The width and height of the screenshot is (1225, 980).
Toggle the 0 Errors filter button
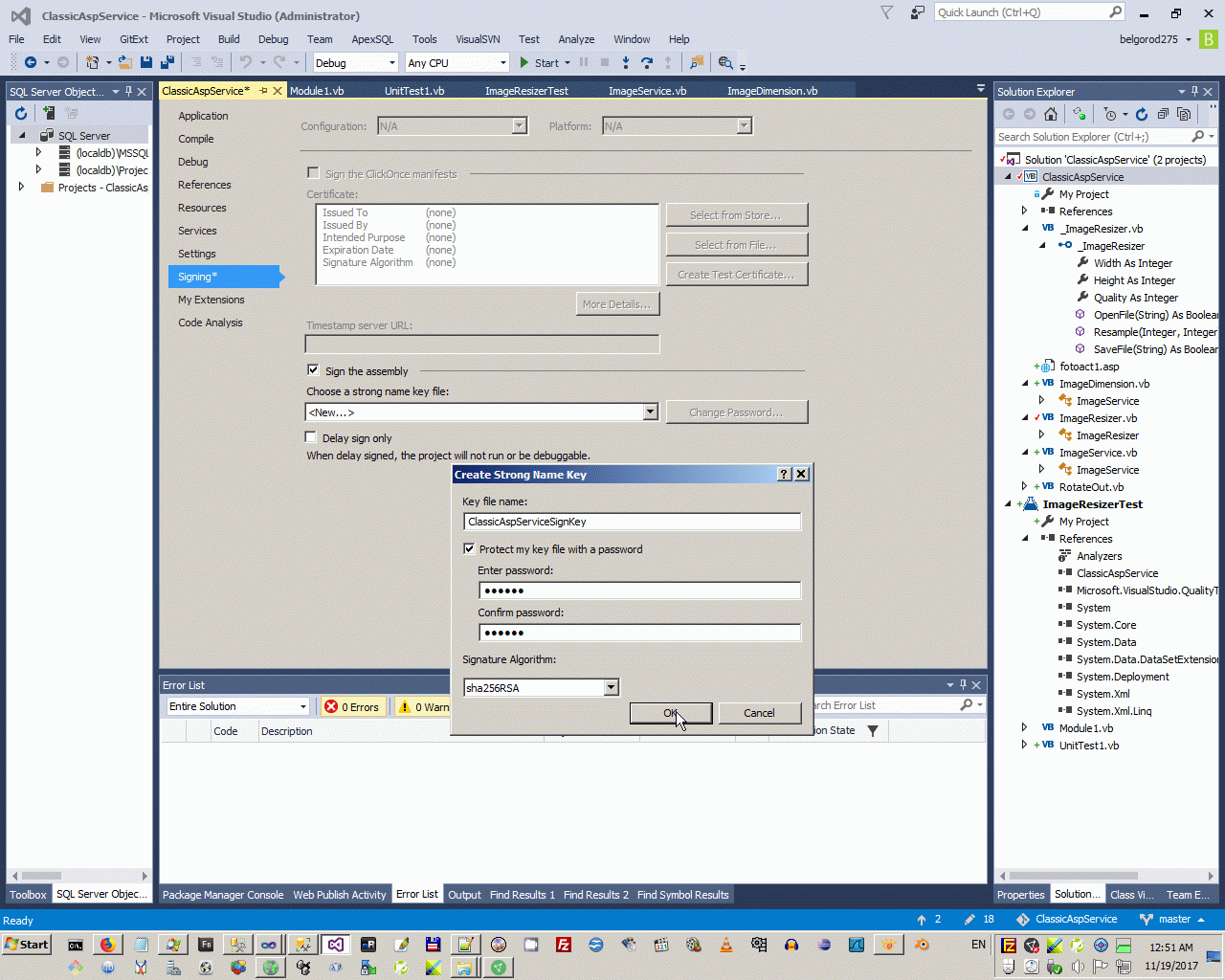click(x=352, y=706)
